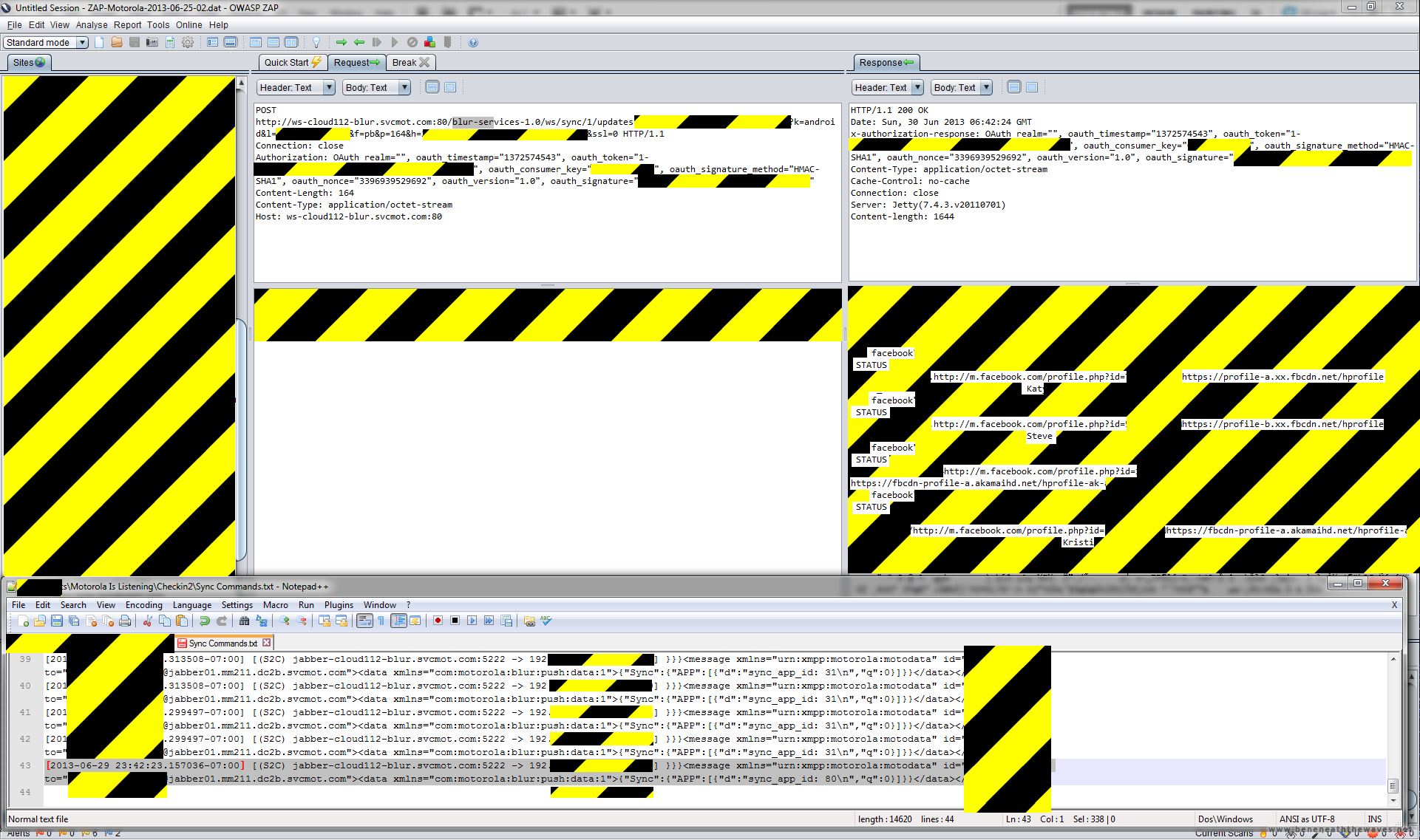The width and height of the screenshot is (1420, 840).
Task: Close the Sync Commands.txt tab
Action: click(x=267, y=643)
